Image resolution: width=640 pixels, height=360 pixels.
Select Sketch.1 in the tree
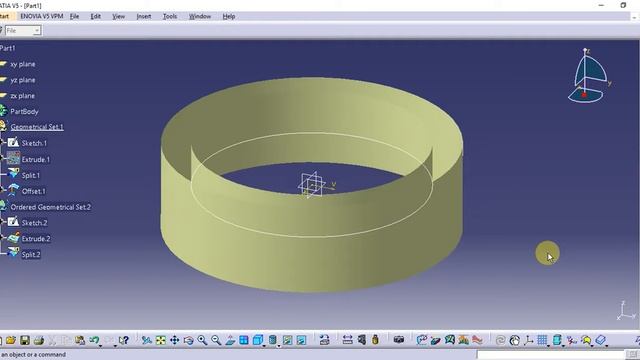click(34, 143)
